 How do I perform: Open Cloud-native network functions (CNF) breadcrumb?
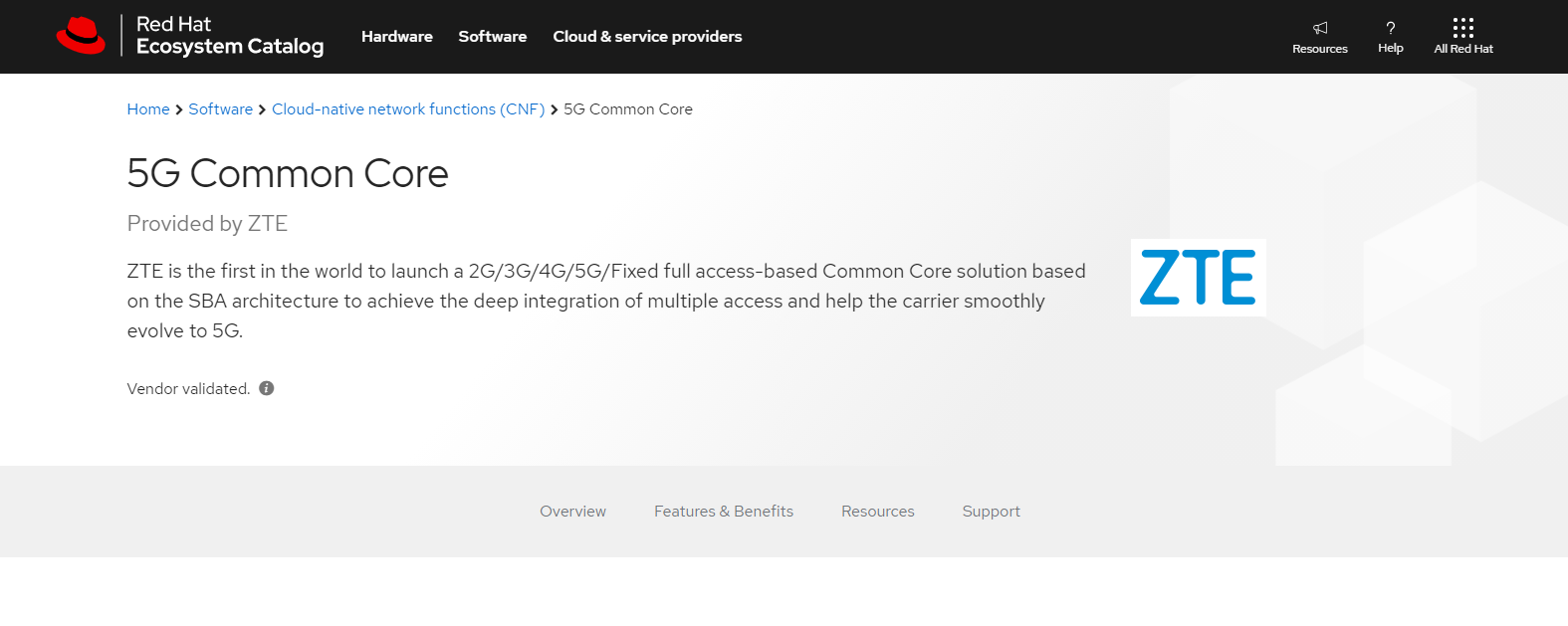tap(408, 109)
